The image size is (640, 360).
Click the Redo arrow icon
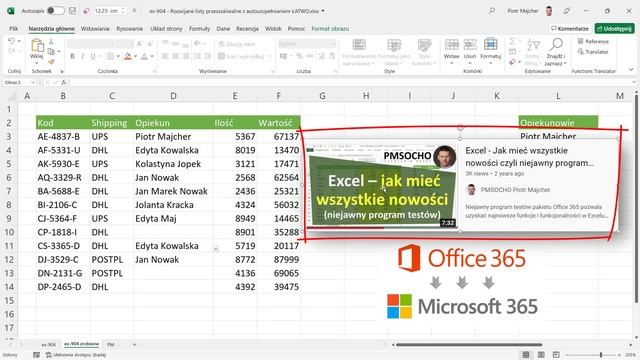tap(11, 51)
